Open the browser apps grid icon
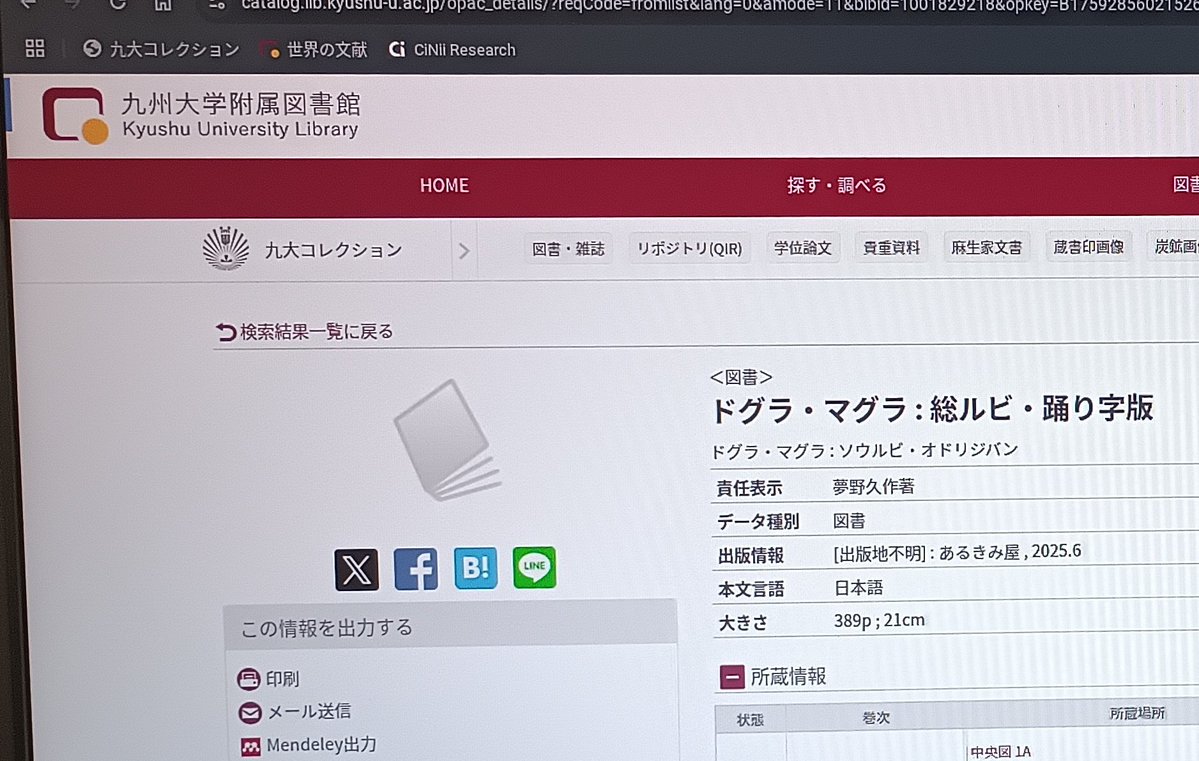The height and width of the screenshot is (761, 1199). [x=35, y=49]
